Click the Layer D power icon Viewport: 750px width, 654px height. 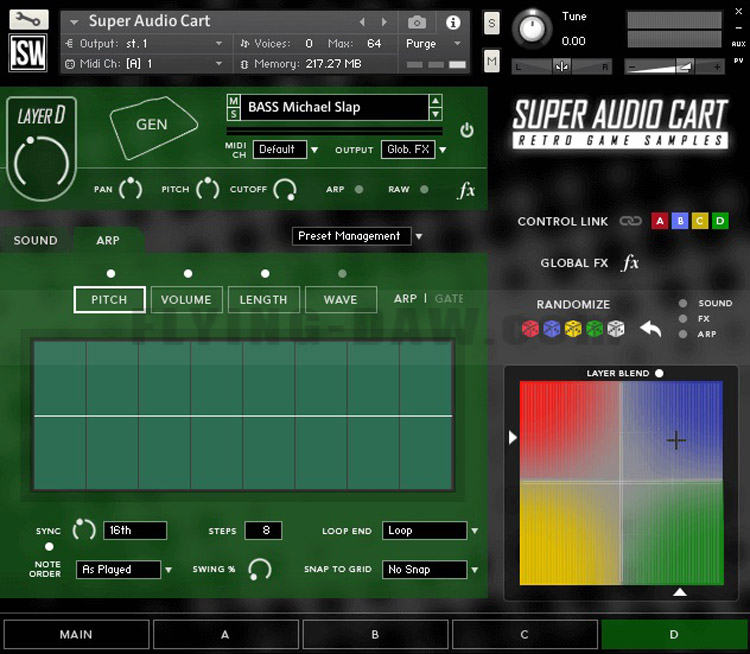pyautogui.click(x=466, y=131)
